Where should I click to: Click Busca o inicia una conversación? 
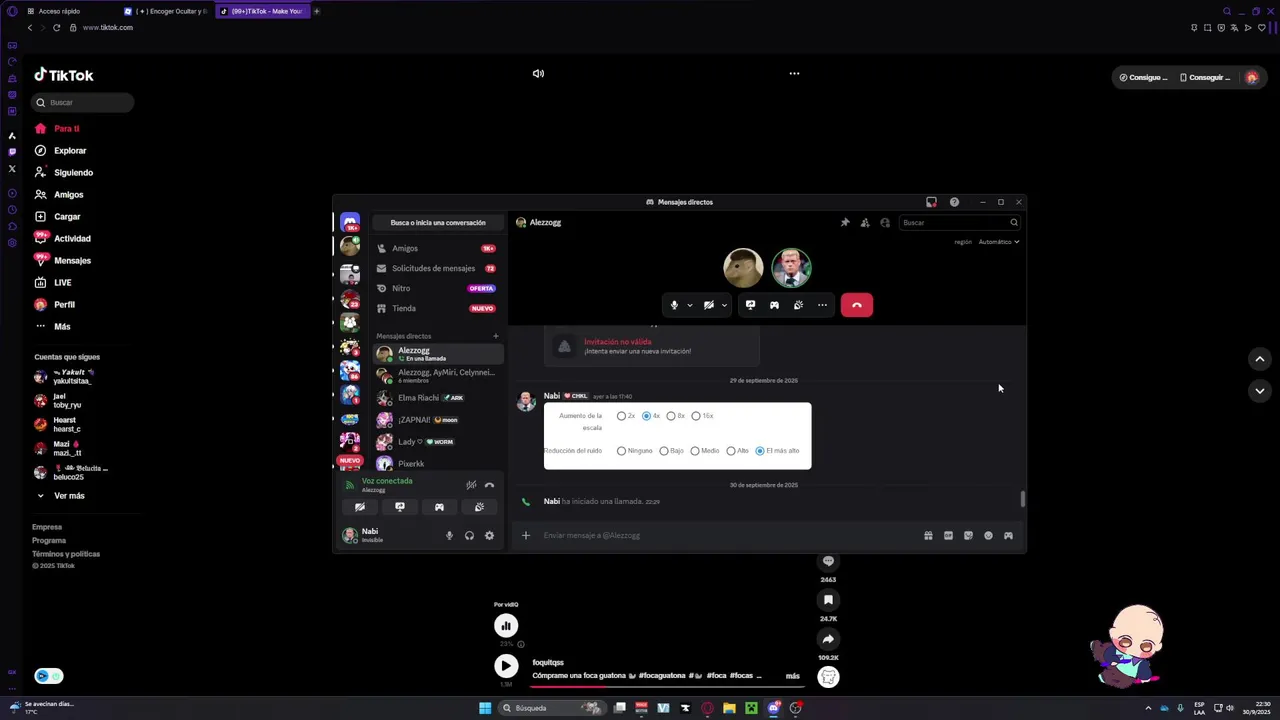[x=438, y=223]
